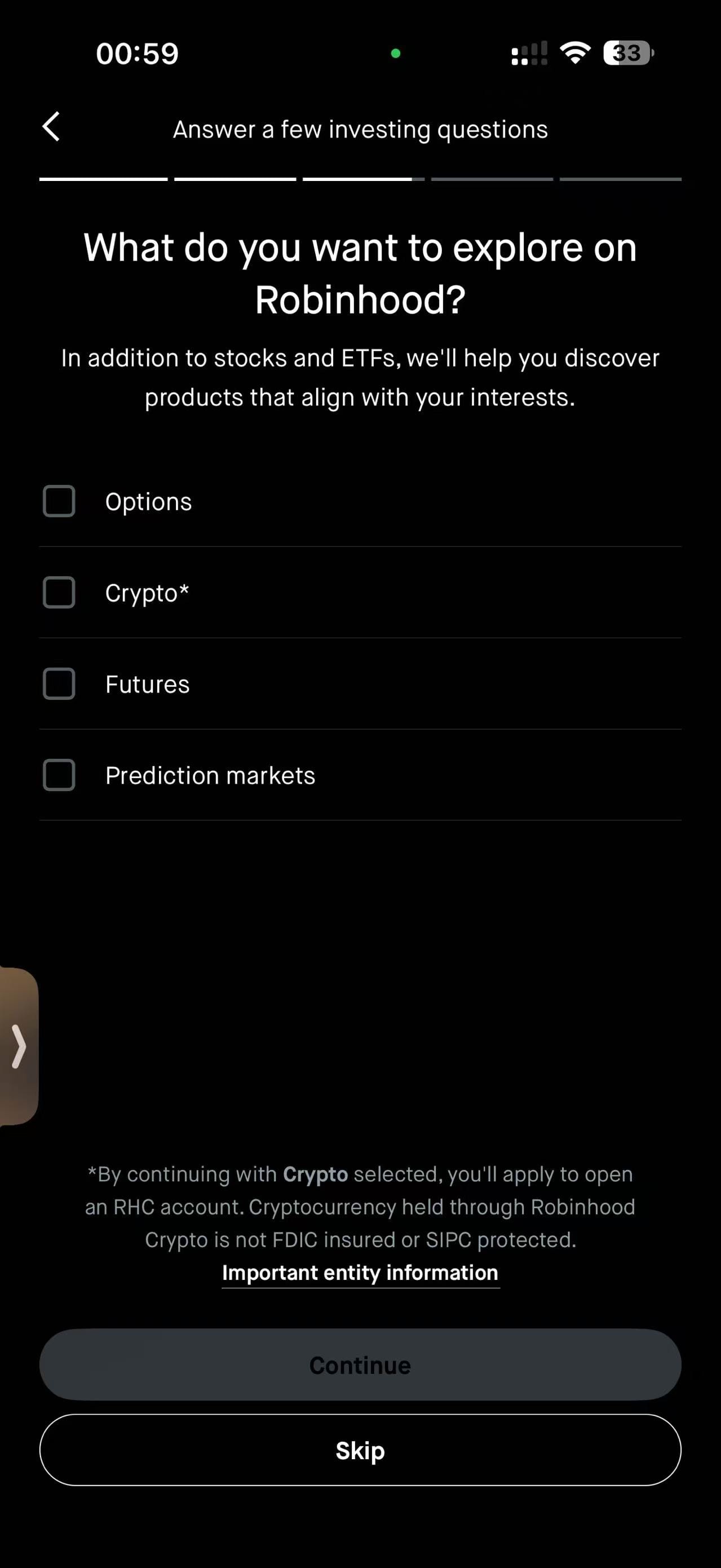Tap the Prediction markets label text
The height and width of the screenshot is (1568, 721).
click(210, 775)
